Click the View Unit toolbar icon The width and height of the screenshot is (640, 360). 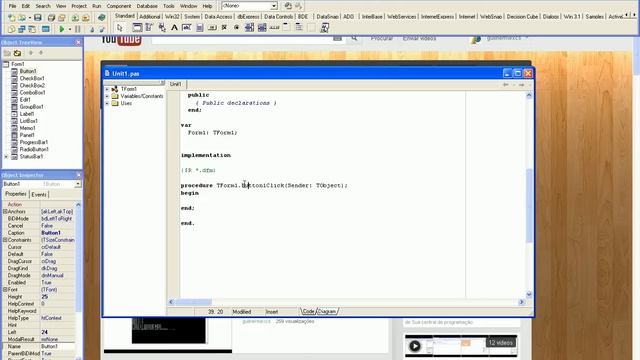(x=11, y=29)
